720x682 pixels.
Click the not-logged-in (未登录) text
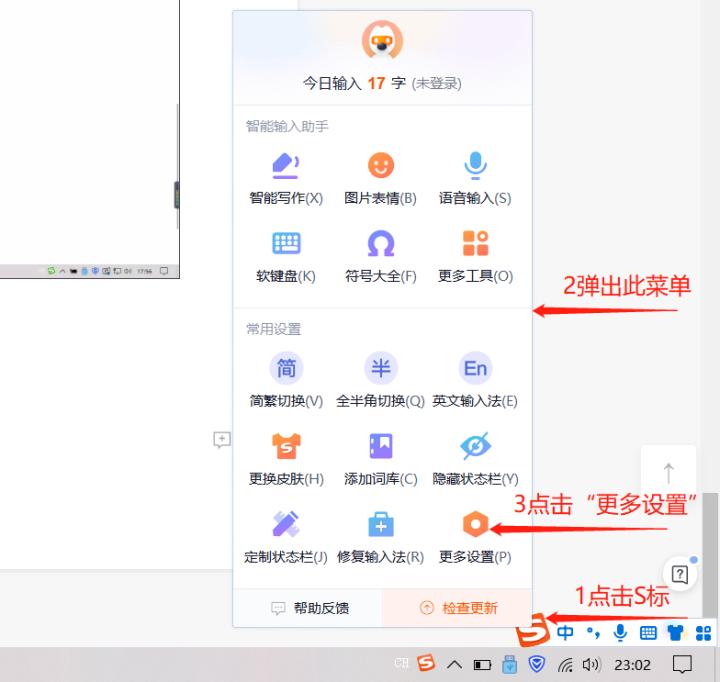(x=436, y=84)
